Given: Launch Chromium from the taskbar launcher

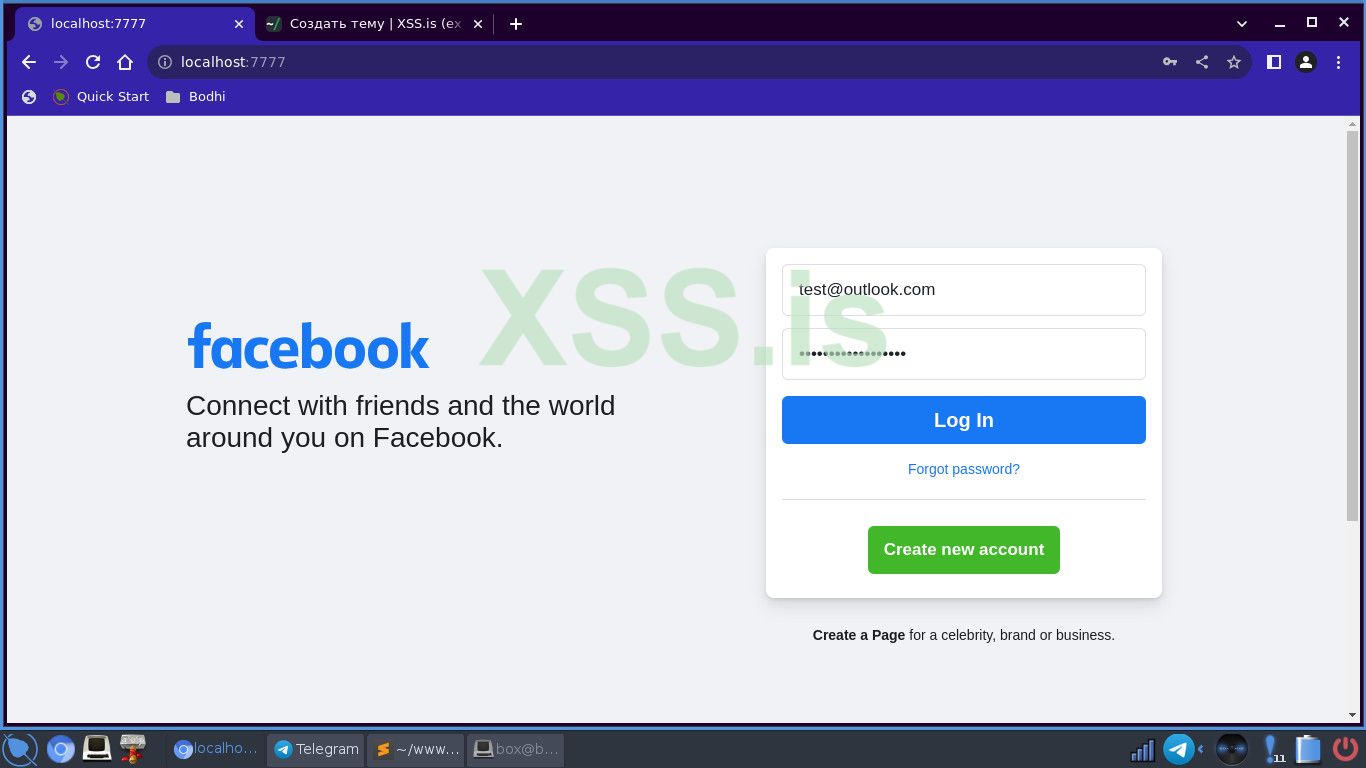Looking at the screenshot, I should (x=61, y=749).
